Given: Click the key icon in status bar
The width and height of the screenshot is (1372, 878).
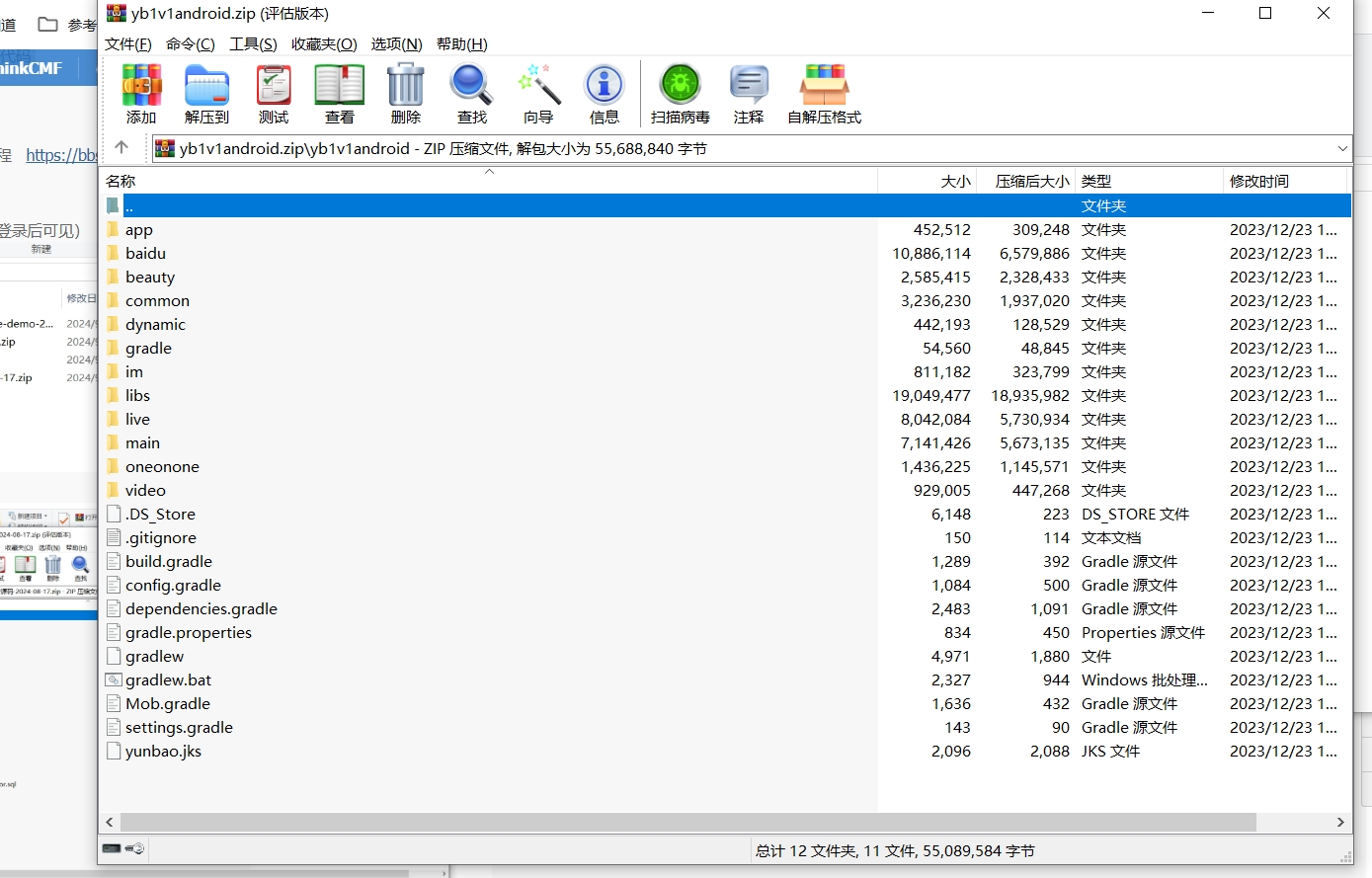Looking at the screenshot, I should point(135,849).
